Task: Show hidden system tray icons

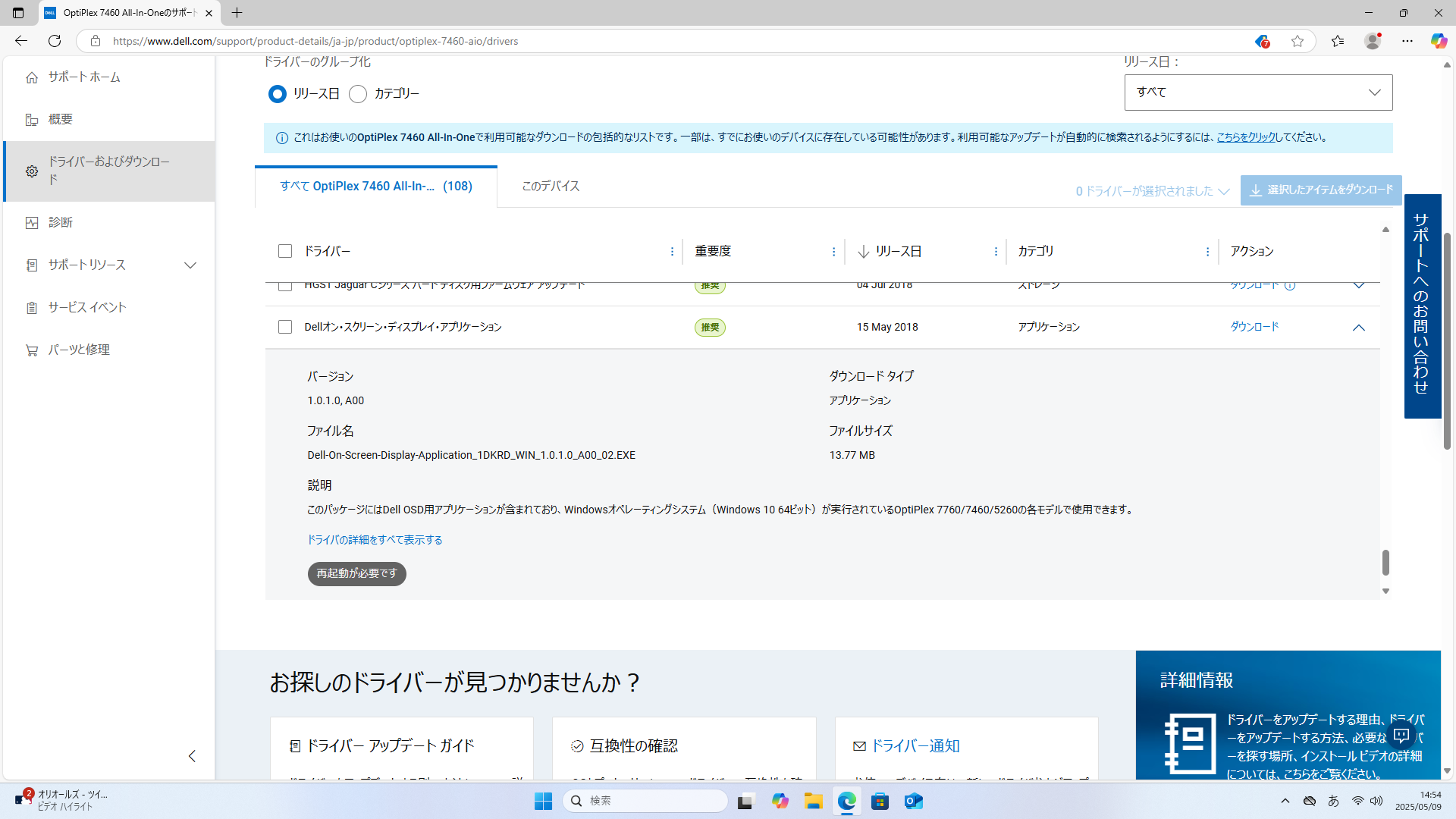Action: [x=1285, y=801]
